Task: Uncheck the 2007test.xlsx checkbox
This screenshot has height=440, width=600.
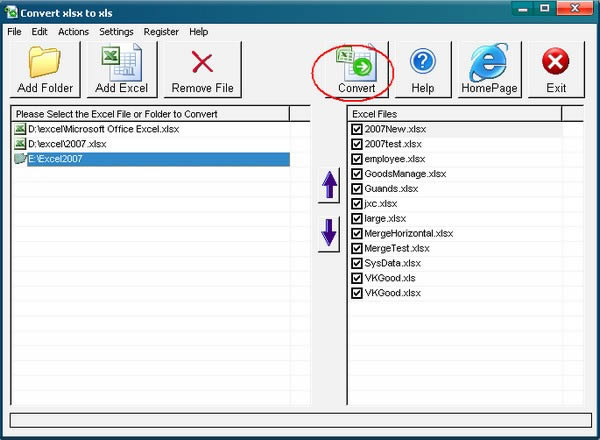Action: point(357,144)
